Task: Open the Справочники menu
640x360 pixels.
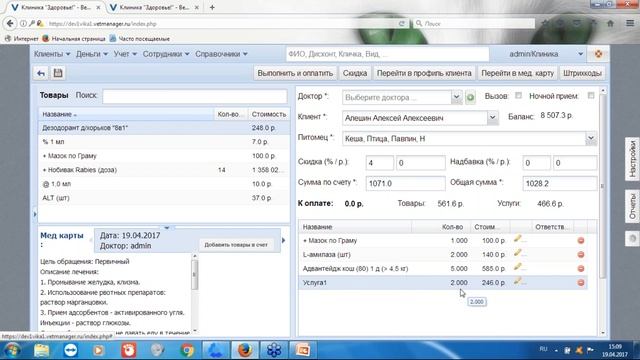Action: (x=221, y=54)
